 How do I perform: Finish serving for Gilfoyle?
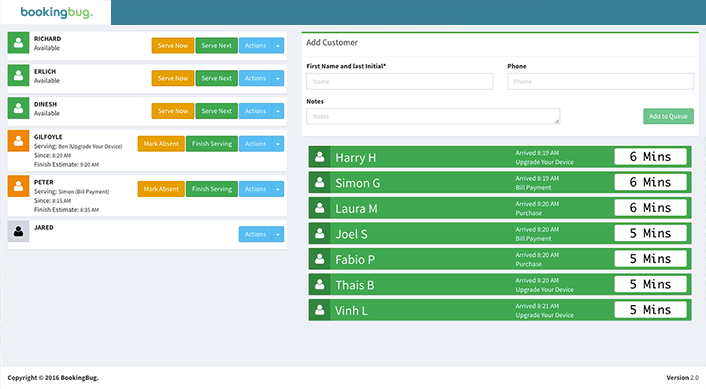point(212,144)
